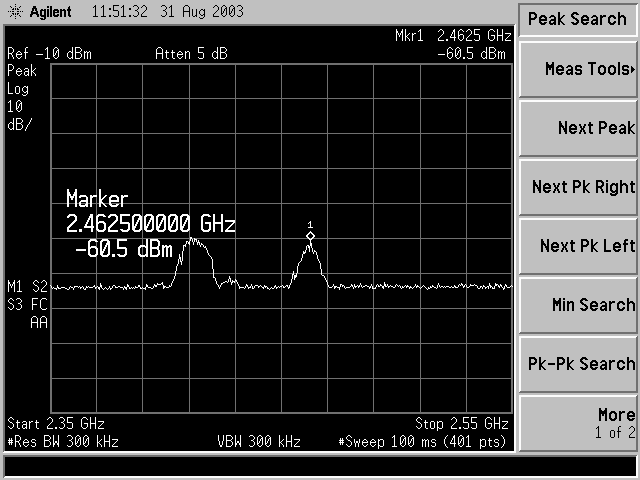This screenshot has height=480, width=640.
Task: Click the Stop 2.55 GHz label
Action: coord(462,424)
